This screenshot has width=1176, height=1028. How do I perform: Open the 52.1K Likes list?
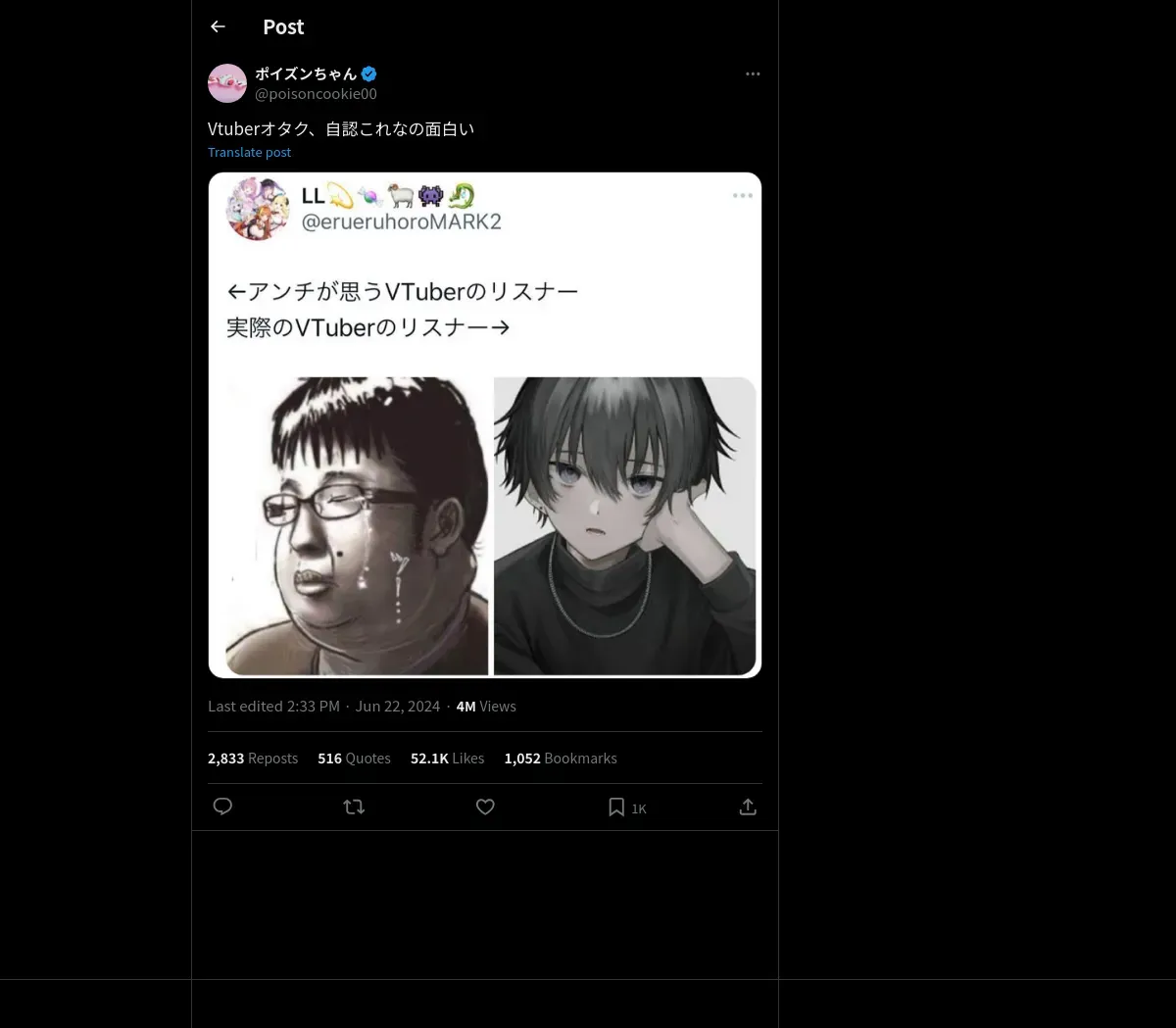[447, 759]
